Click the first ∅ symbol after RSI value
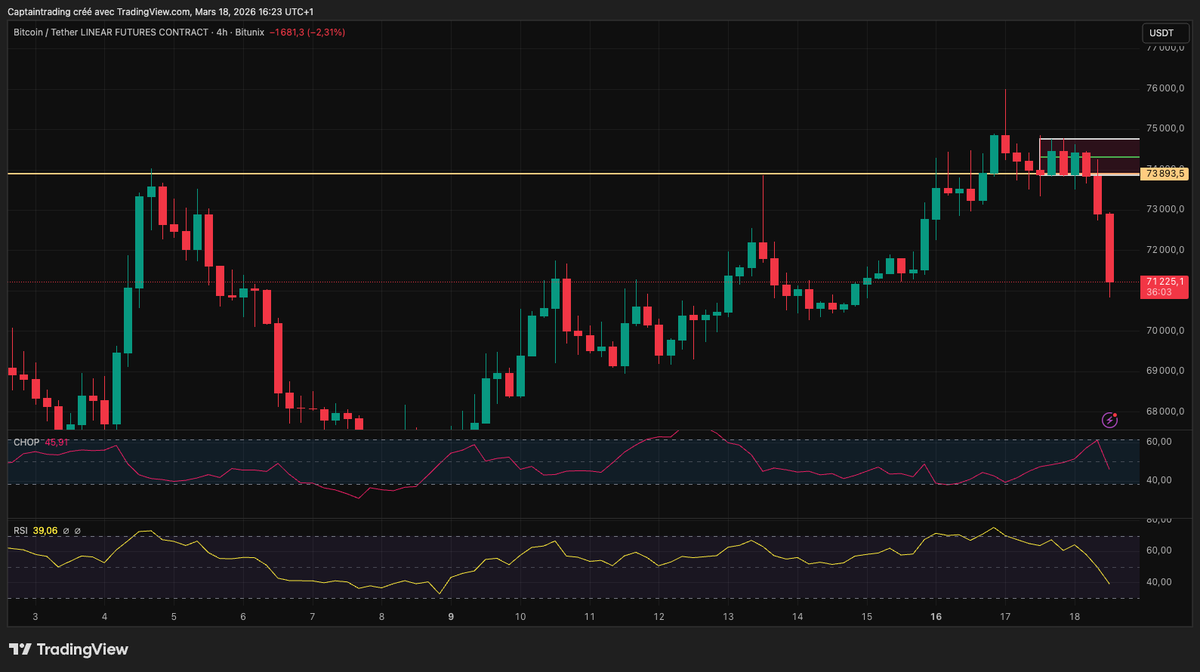The height and width of the screenshot is (672, 1200). click(x=65, y=530)
